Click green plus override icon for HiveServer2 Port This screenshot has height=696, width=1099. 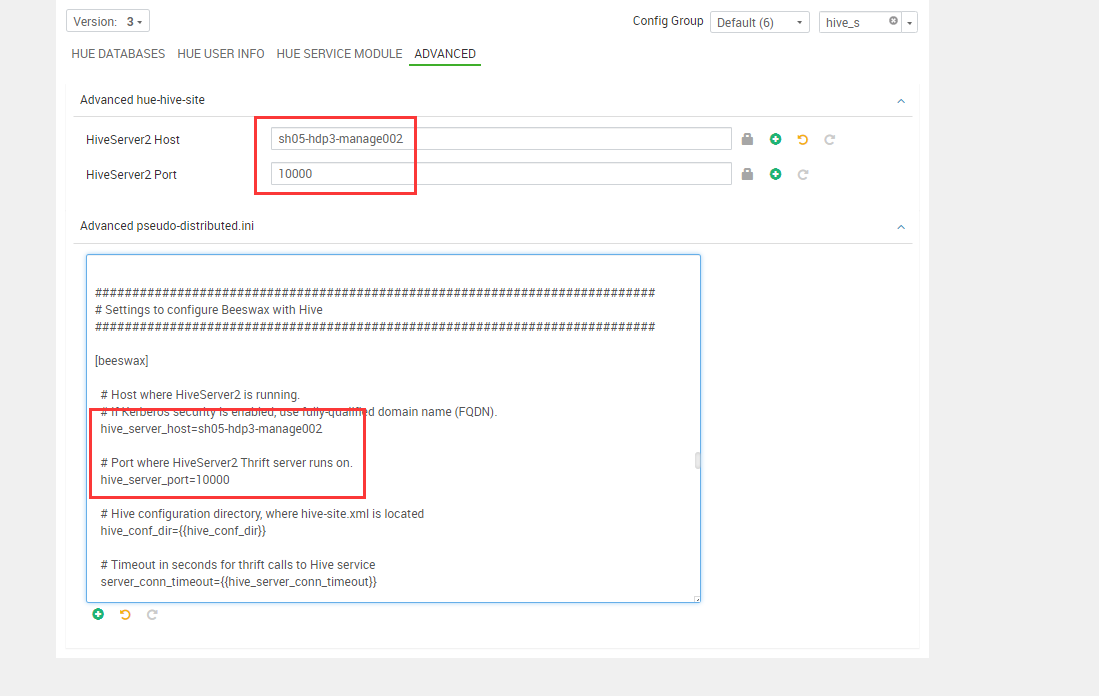pos(775,174)
